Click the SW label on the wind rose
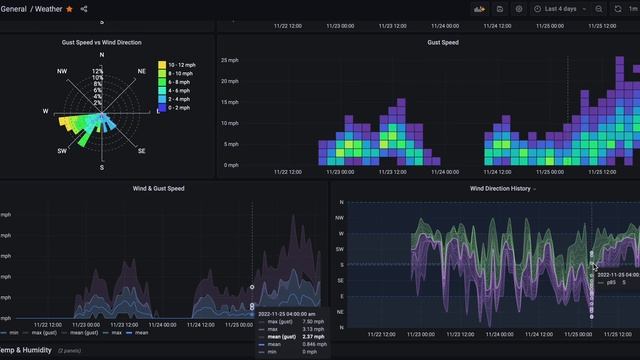Screen dimensions: 640x360 tap(62, 151)
